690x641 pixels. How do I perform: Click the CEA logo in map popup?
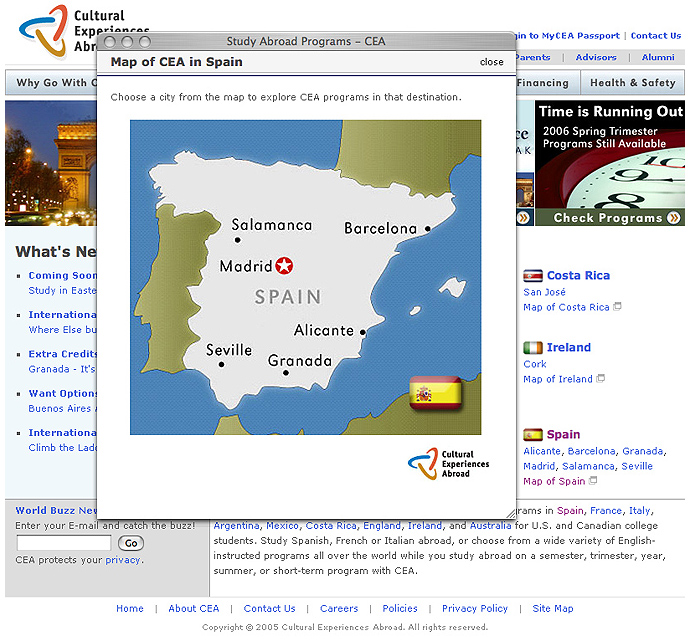pos(449,463)
